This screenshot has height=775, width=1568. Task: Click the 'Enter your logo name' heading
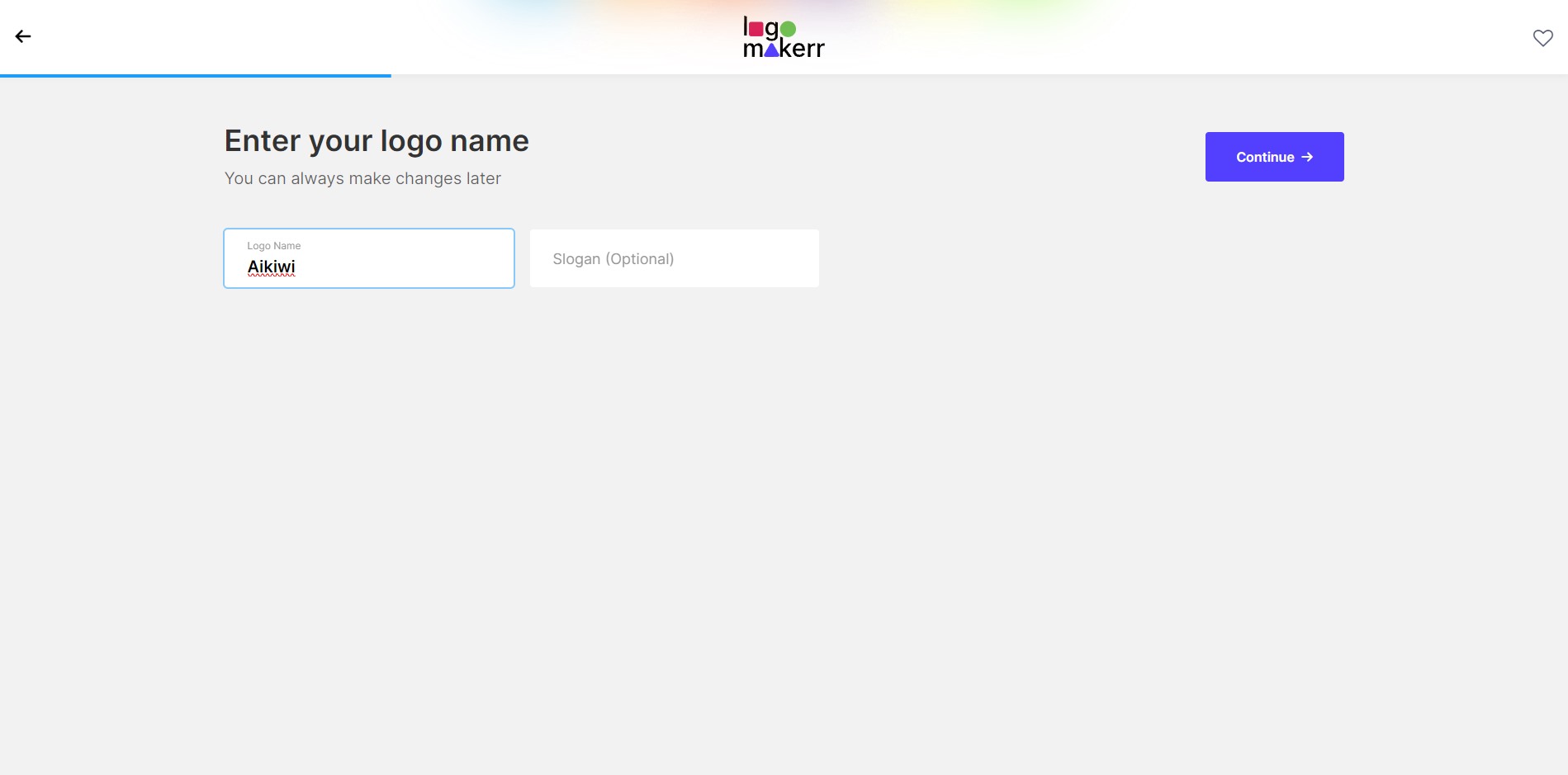[377, 141]
